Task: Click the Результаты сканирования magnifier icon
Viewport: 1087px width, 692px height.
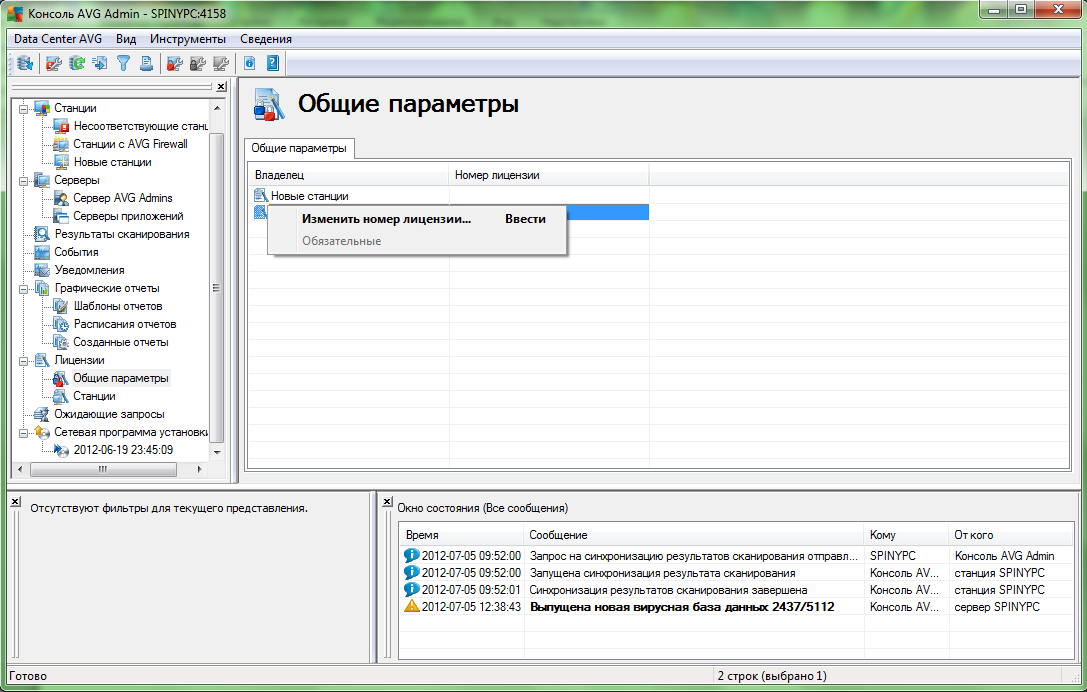Action: pos(42,234)
